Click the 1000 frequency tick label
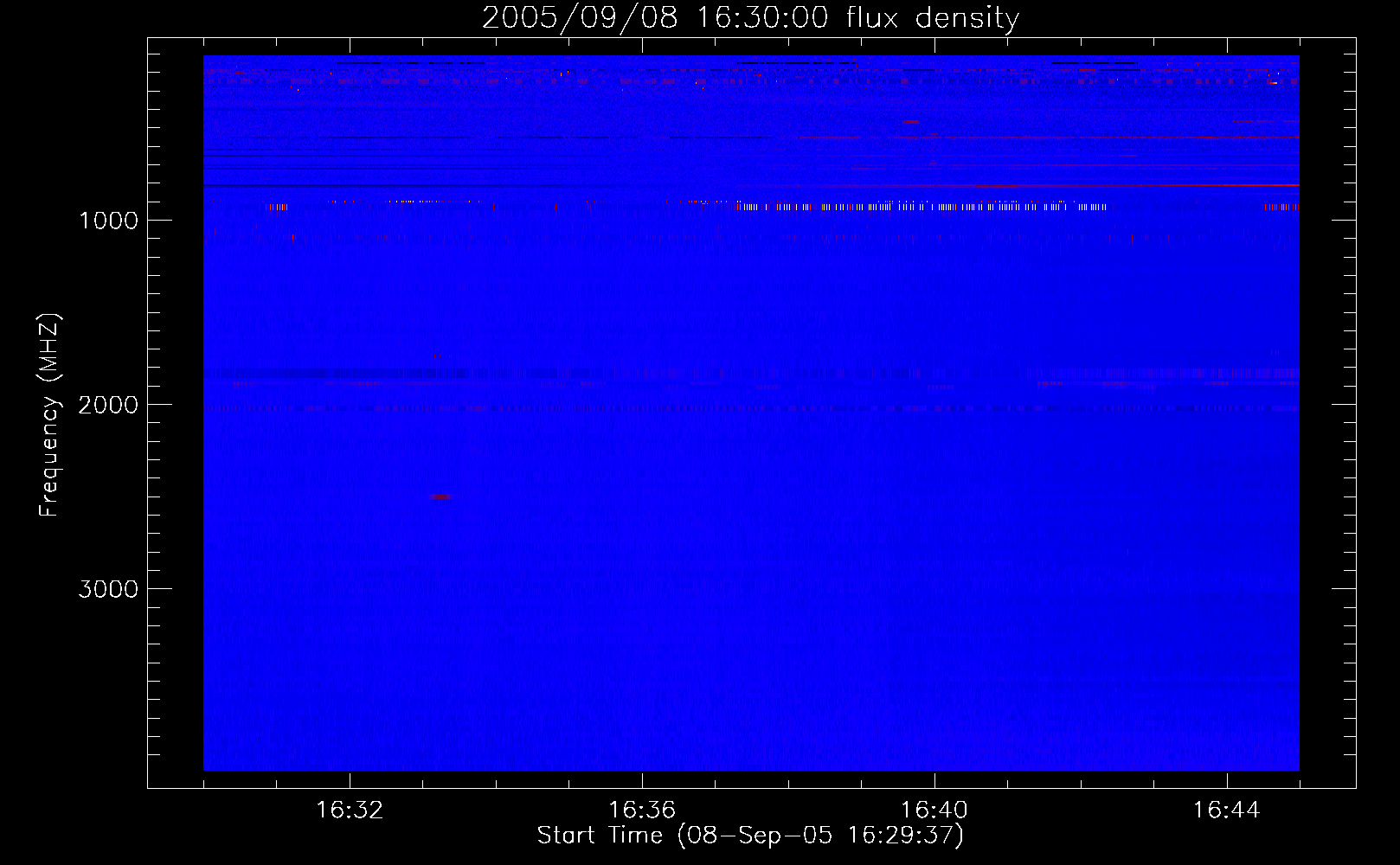The height and width of the screenshot is (865, 1400). pyautogui.click(x=109, y=221)
